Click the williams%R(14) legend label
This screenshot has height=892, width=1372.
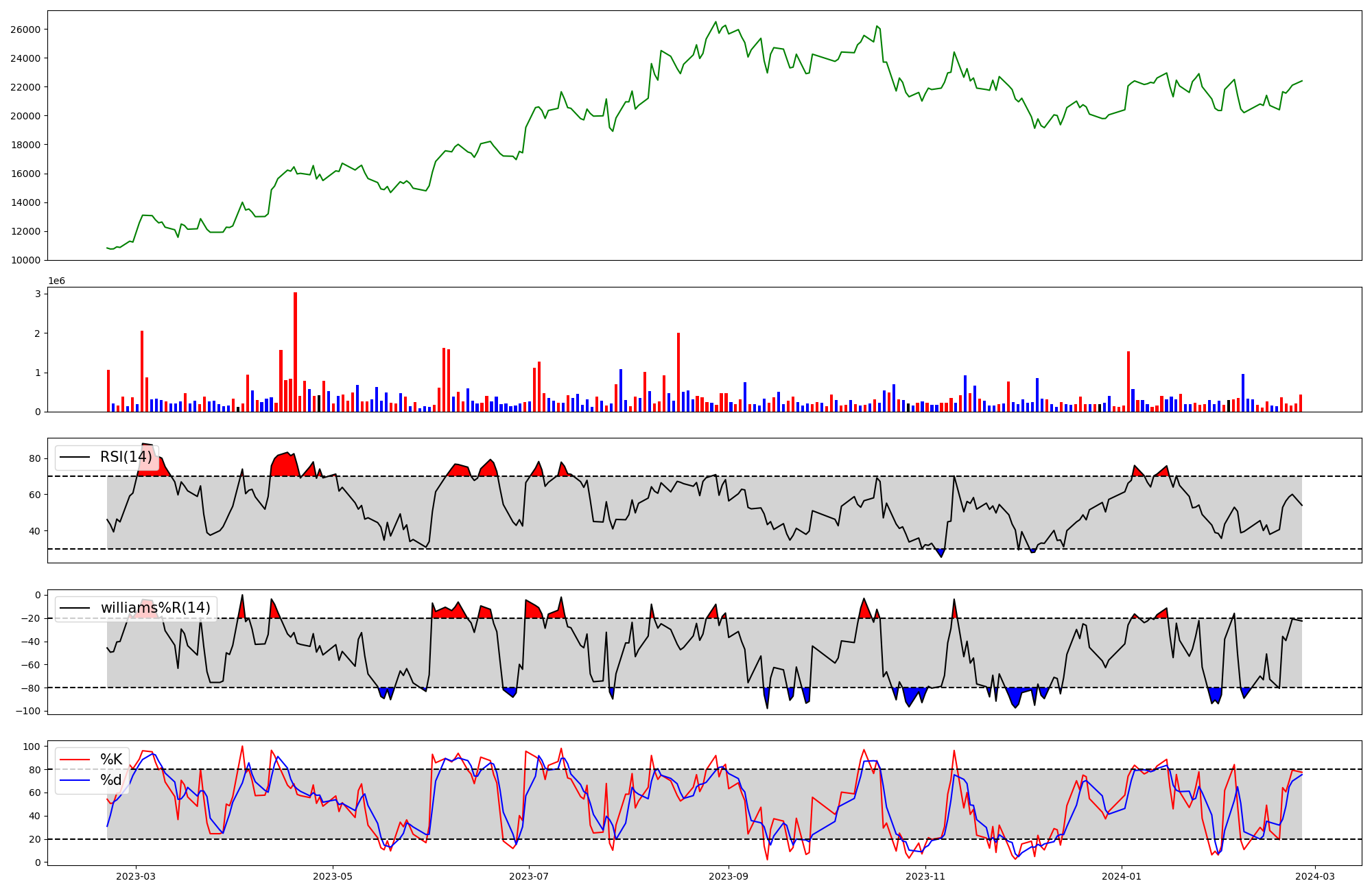[x=155, y=608]
